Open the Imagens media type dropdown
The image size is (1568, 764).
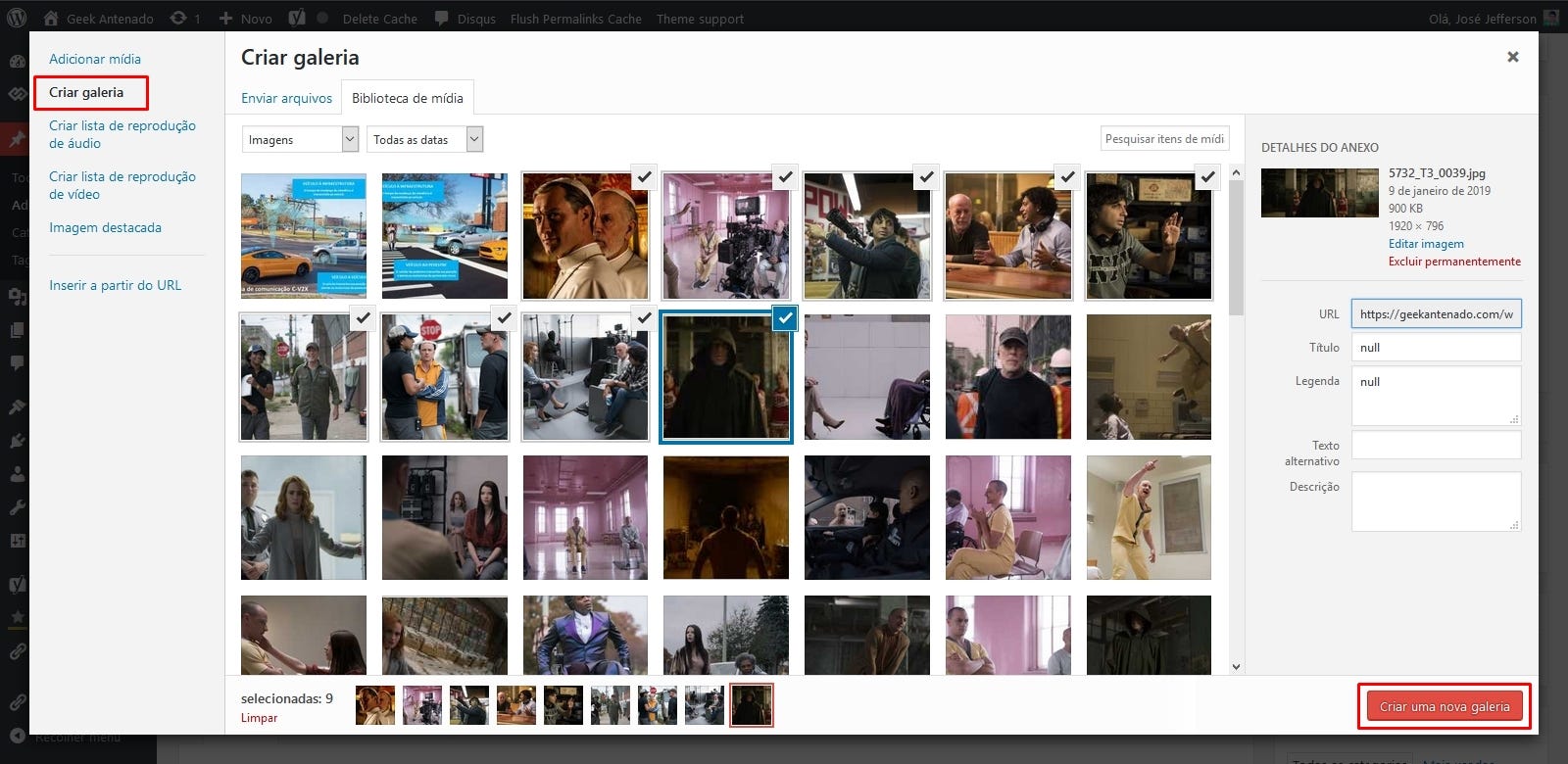click(x=300, y=140)
